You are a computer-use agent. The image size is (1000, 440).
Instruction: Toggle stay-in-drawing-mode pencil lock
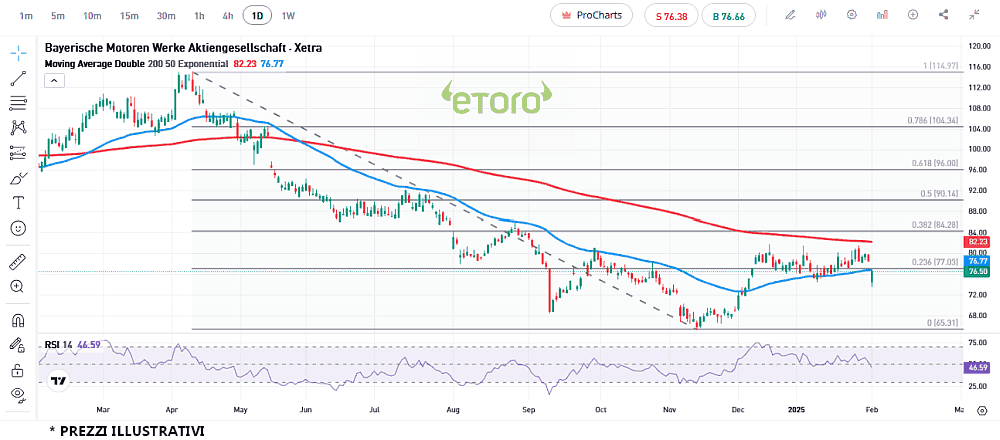tap(18, 345)
